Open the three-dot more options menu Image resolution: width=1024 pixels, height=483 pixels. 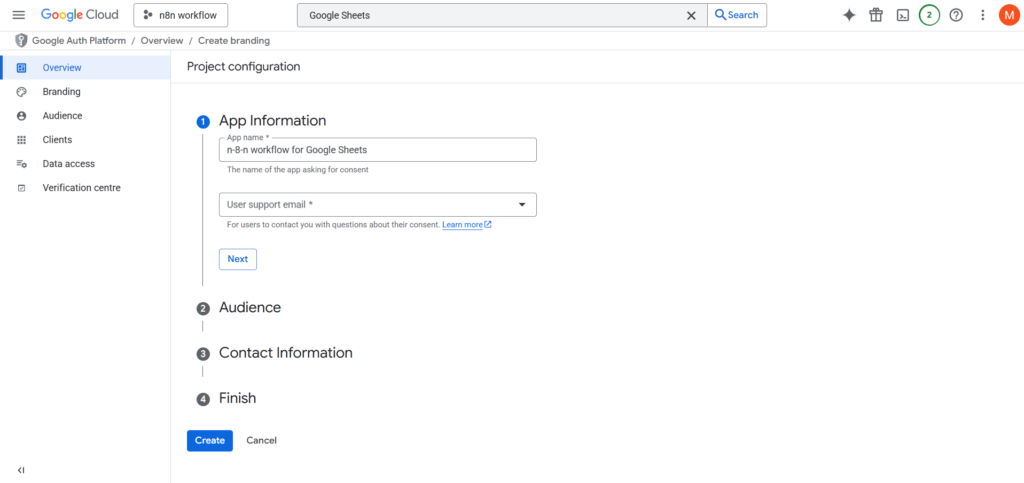pos(983,15)
